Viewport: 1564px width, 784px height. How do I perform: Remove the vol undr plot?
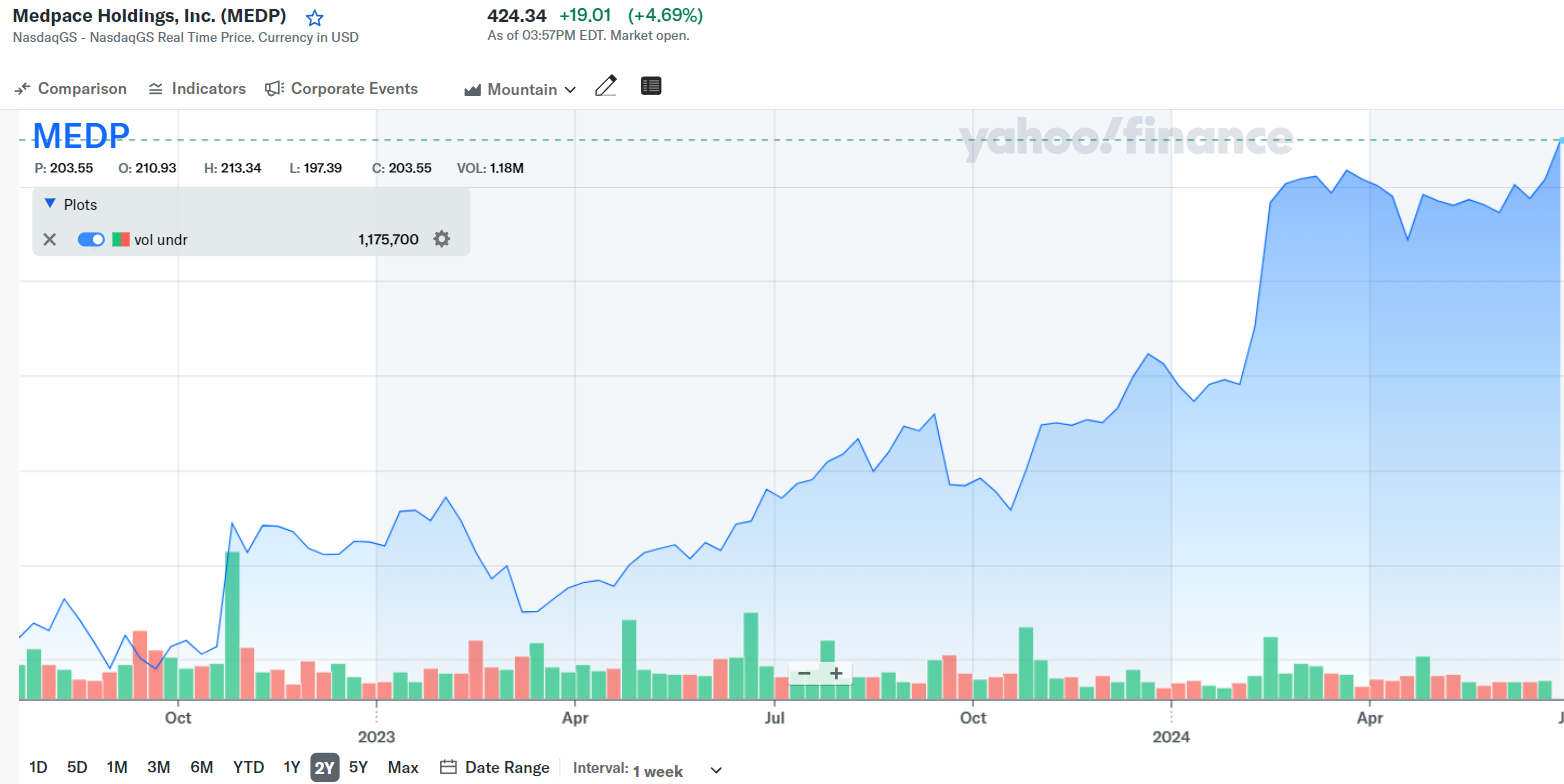(50, 239)
